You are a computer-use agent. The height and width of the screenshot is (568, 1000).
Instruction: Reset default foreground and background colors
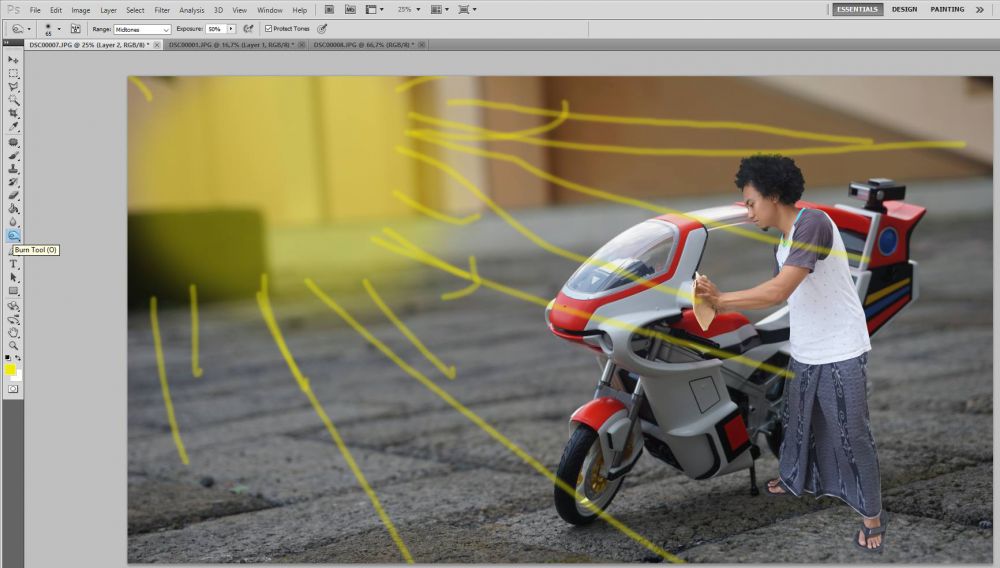pyautogui.click(x=8, y=358)
